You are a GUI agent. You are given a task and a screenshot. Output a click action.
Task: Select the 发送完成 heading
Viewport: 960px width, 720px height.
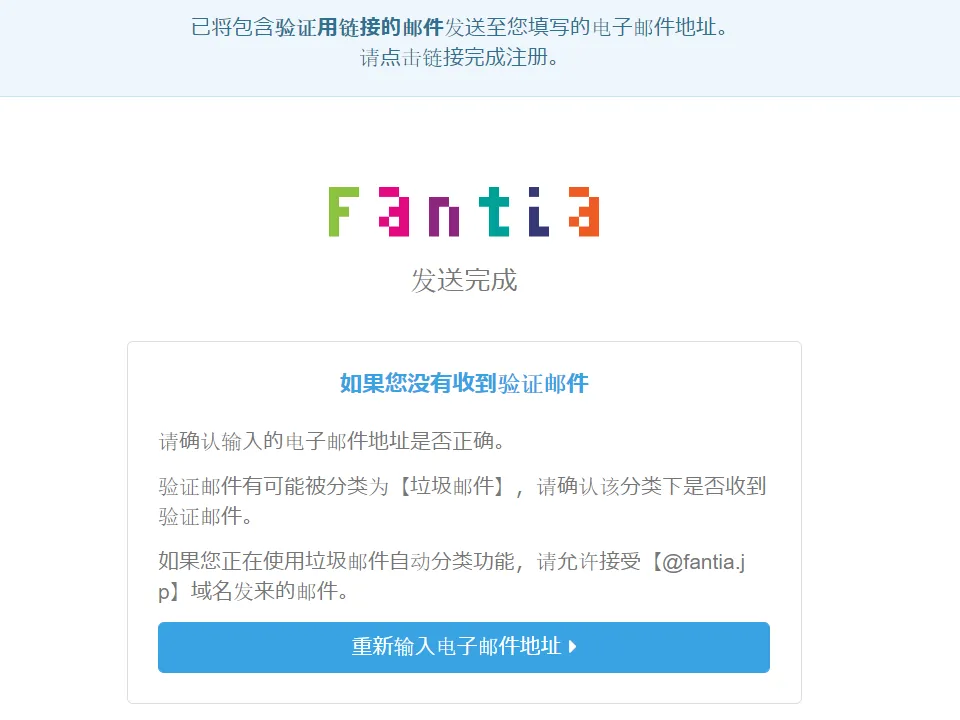(463, 280)
